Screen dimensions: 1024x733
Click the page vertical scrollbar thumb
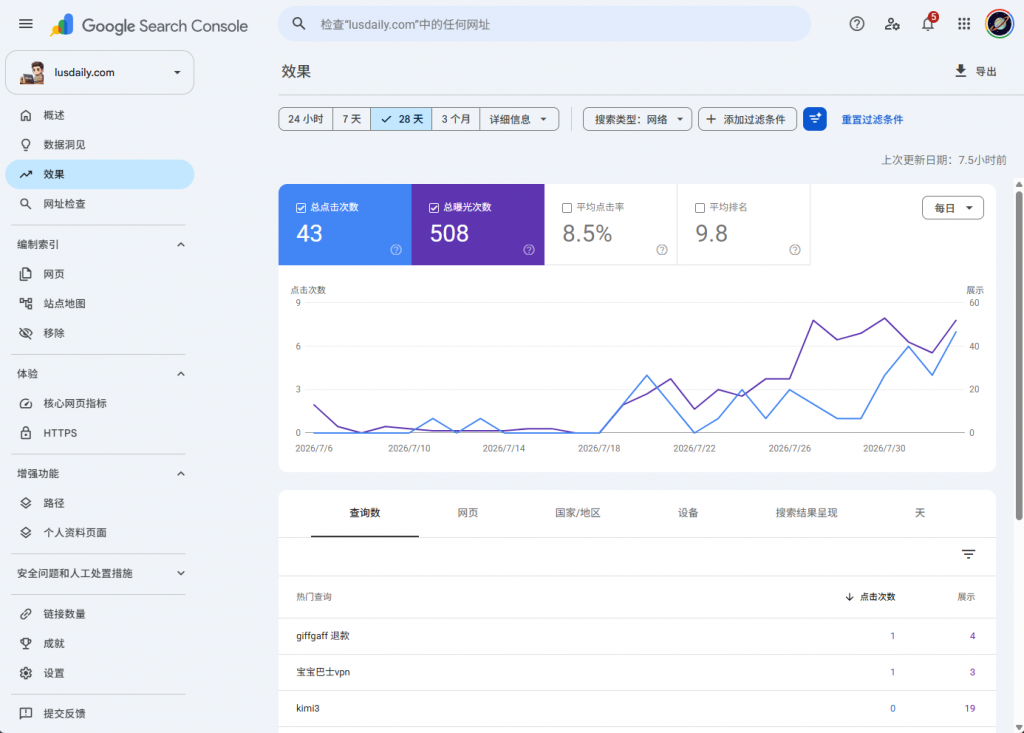click(x=1019, y=355)
